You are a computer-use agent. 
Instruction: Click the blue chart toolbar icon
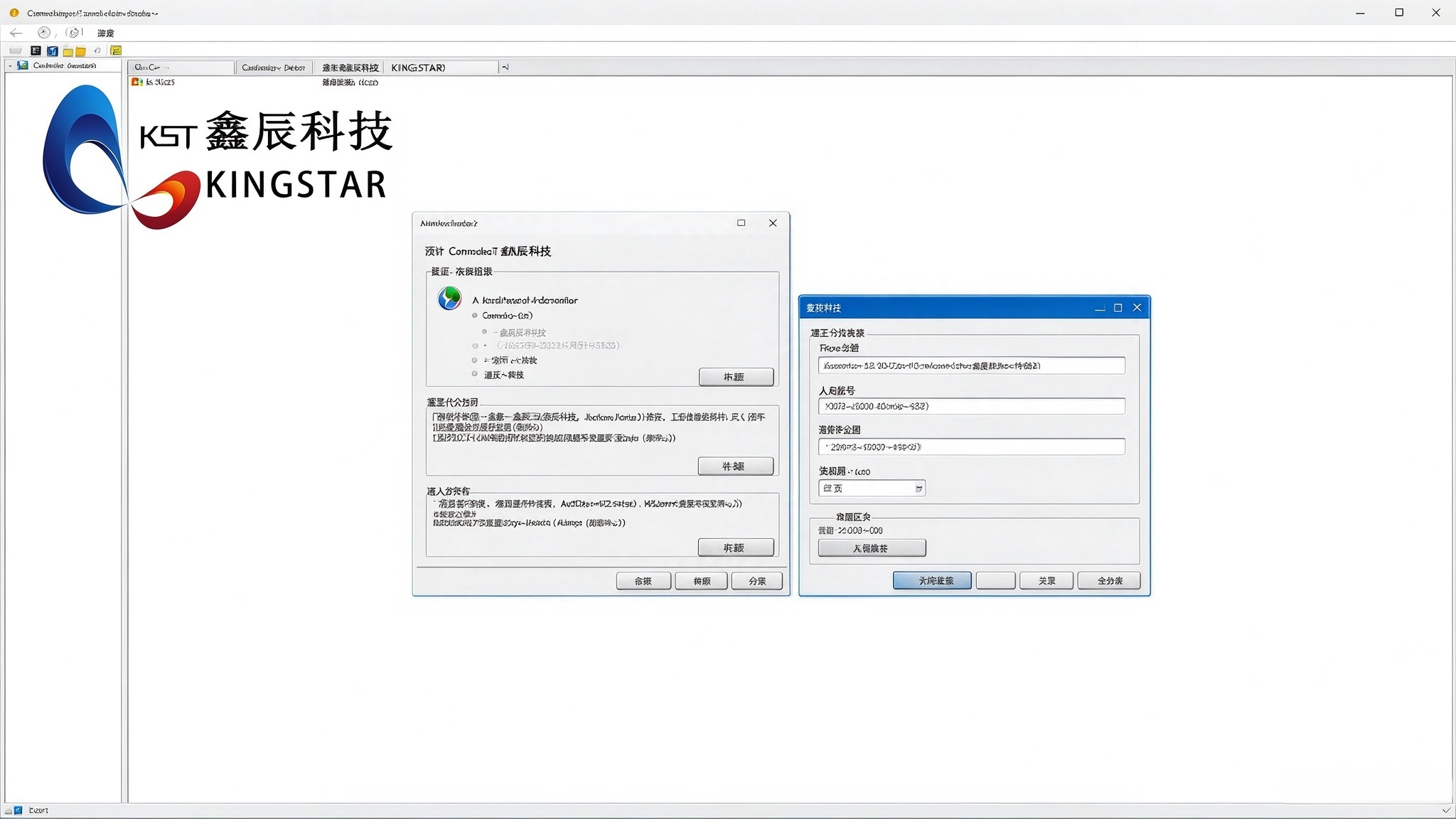pyautogui.click(x=52, y=51)
